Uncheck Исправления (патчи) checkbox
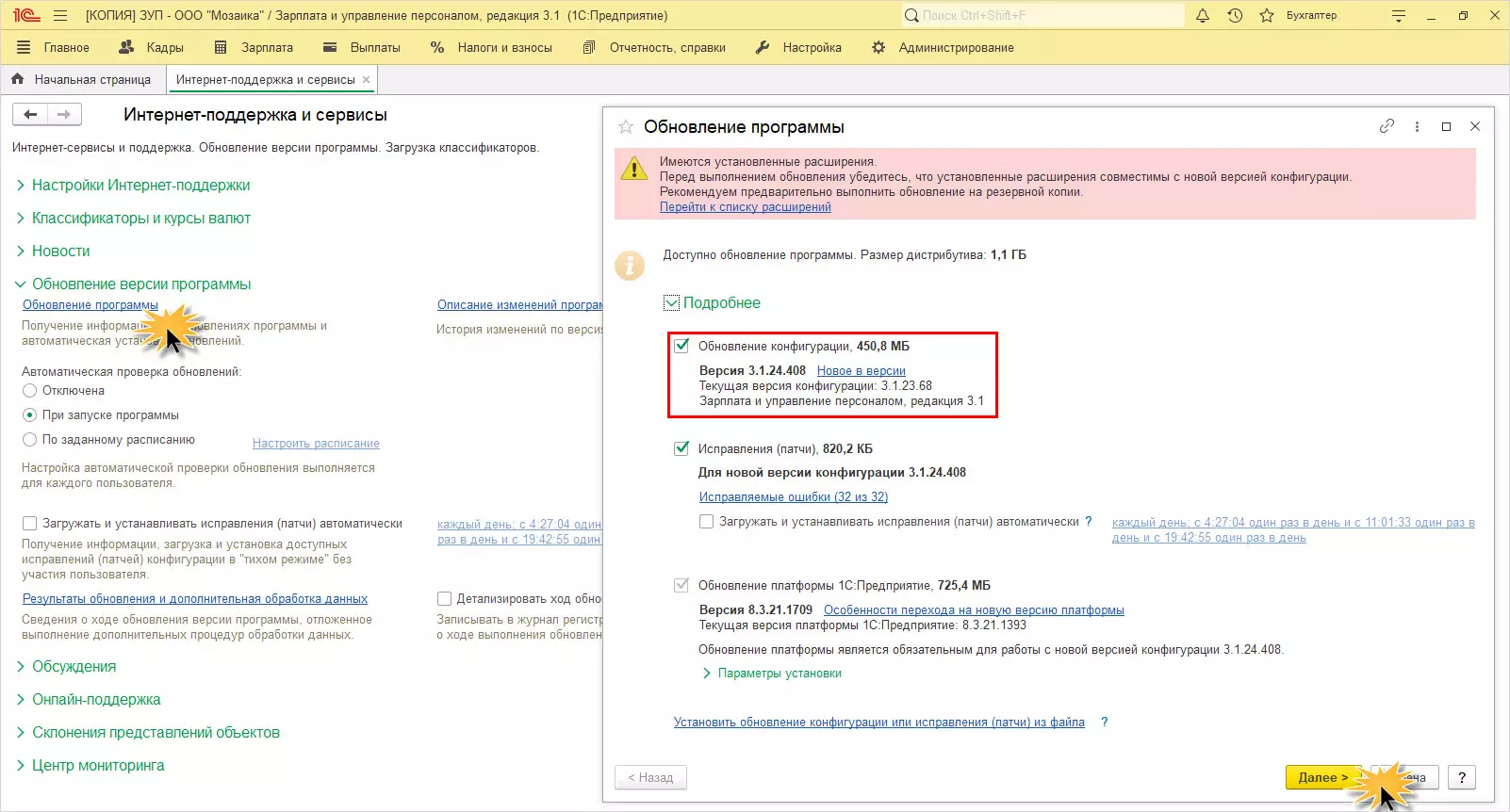1510x812 pixels. coord(681,448)
